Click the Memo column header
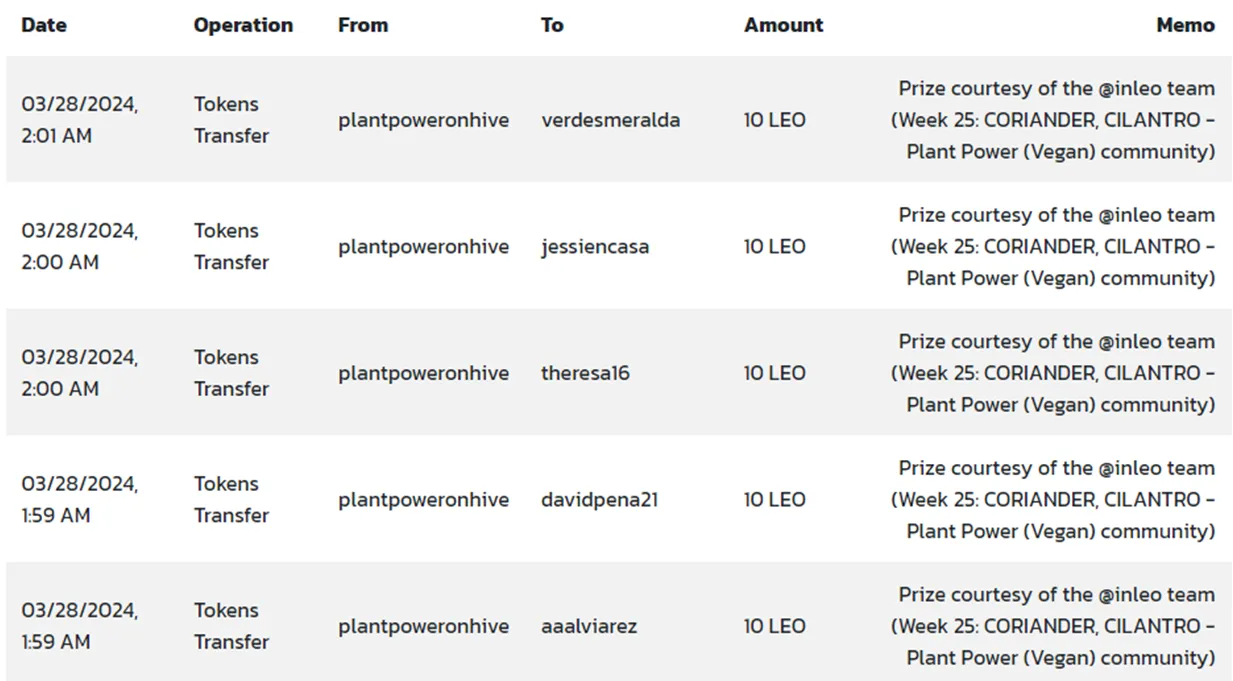Image resolution: width=1233 pixels, height=681 pixels. pyautogui.click(x=1186, y=25)
